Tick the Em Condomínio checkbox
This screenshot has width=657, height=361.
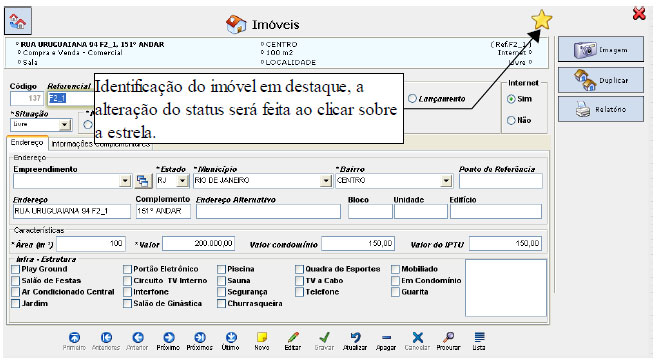click(396, 281)
